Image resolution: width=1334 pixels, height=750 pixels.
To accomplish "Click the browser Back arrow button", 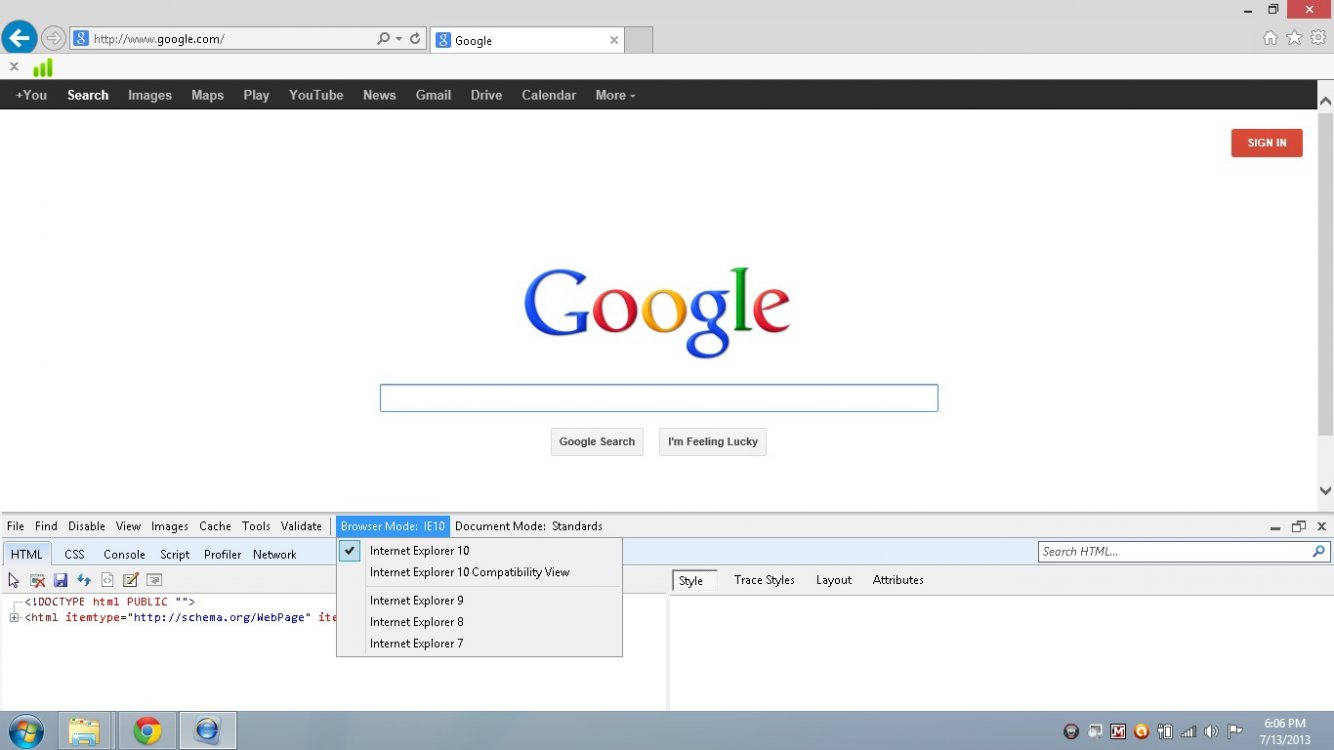I will (19, 38).
